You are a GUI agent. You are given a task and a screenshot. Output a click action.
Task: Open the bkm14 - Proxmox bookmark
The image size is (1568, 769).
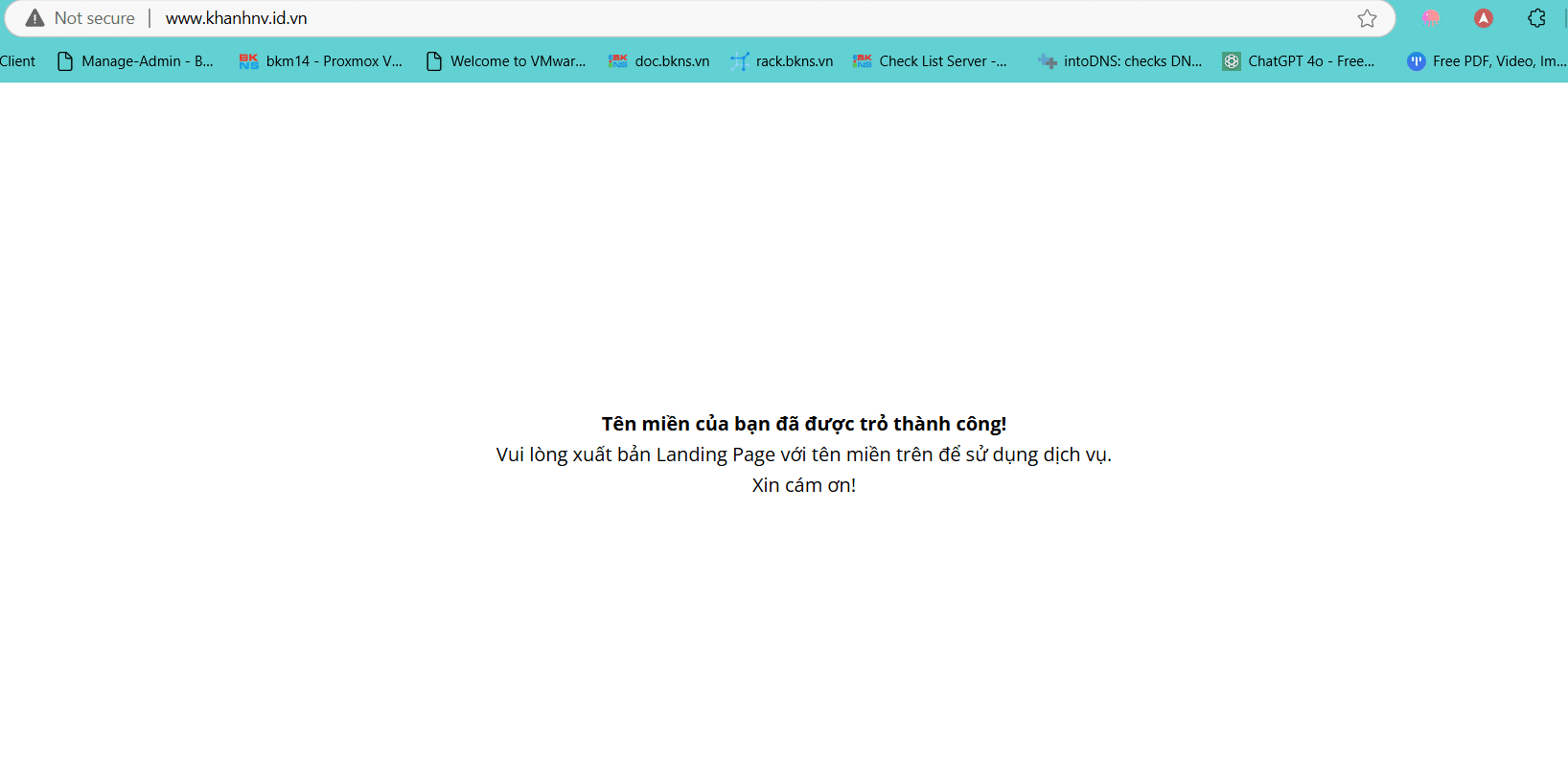pyautogui.click(x=321, y=61)
